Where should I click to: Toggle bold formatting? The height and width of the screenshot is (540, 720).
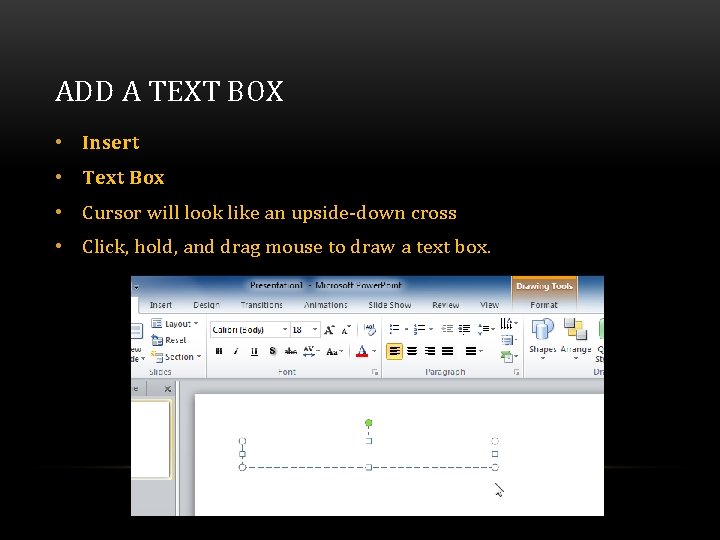tap(219, 351)
